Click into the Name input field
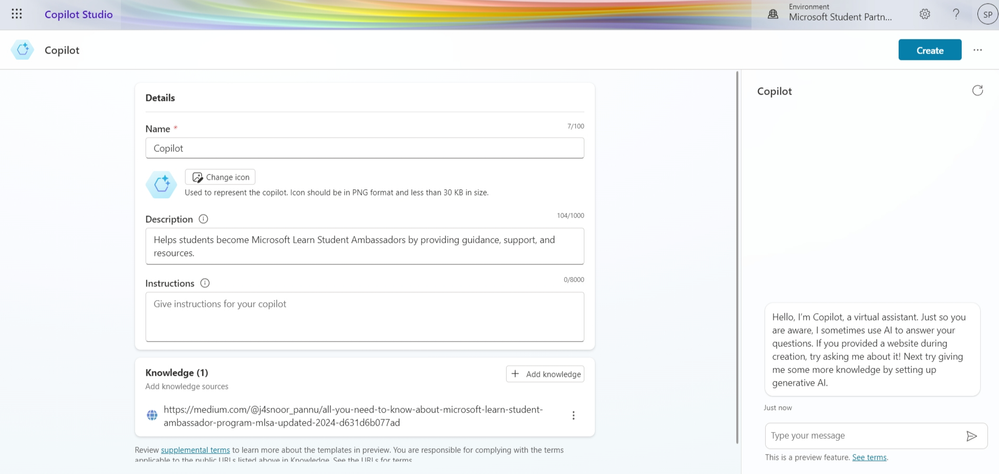999x474 pixels. coord(364,148)
